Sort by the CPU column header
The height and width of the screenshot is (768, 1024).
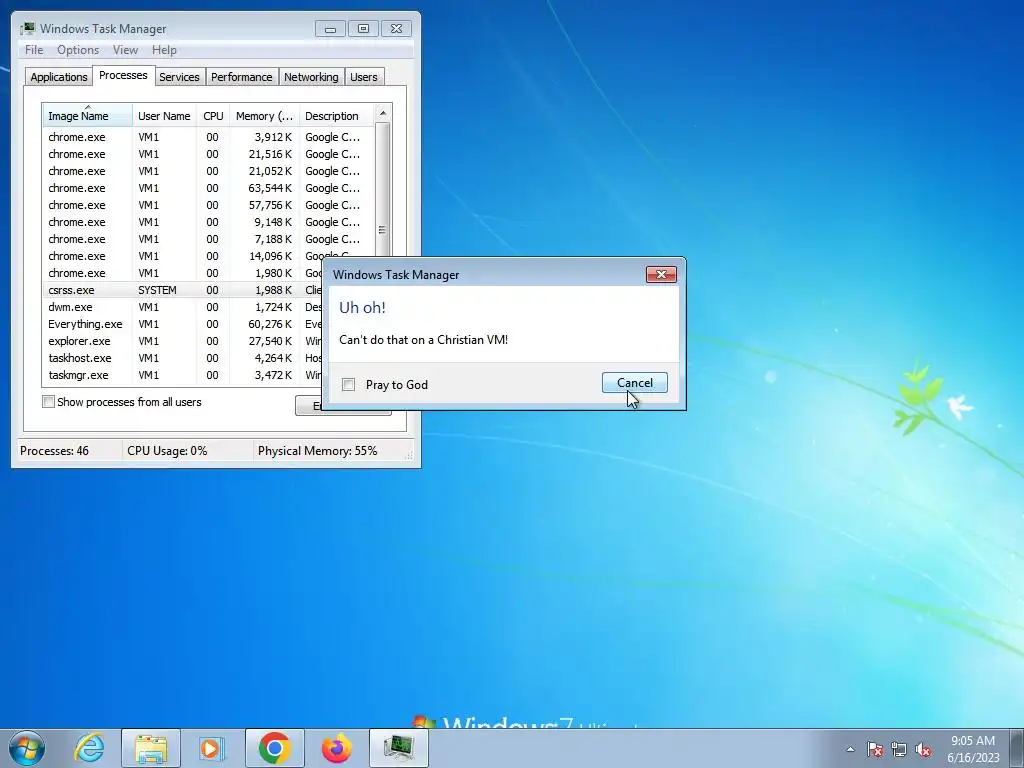point(213,116)
